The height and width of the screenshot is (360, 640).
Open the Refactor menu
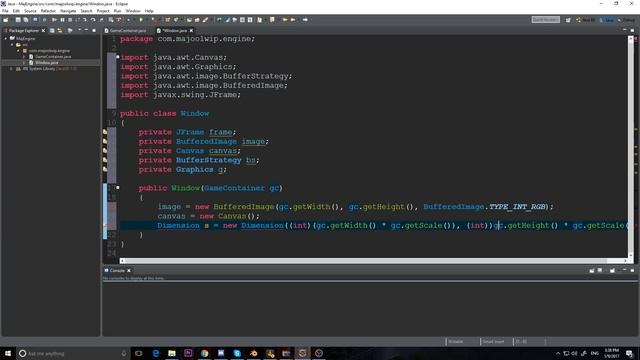coord(48,11)
